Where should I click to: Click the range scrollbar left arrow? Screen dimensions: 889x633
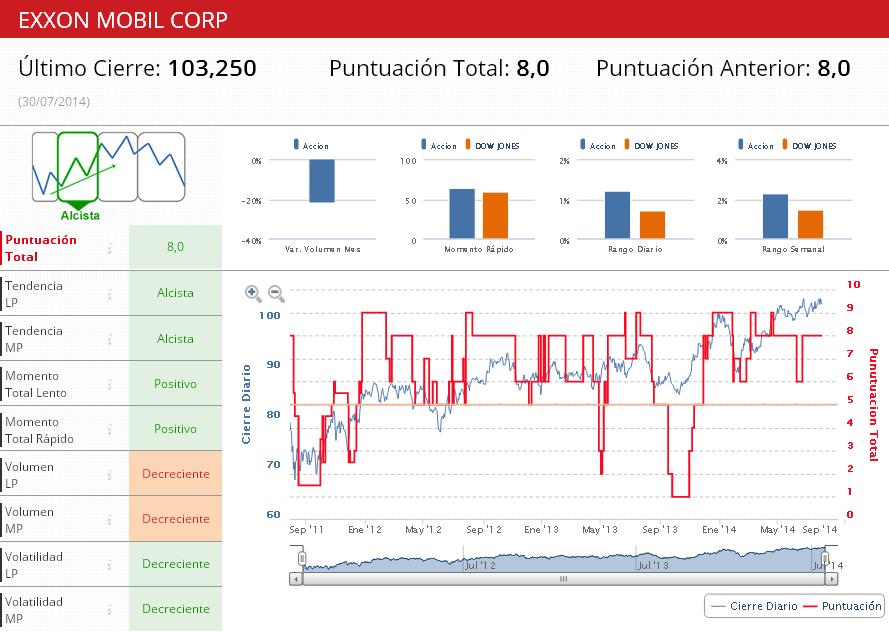click(x=295, y=579)
